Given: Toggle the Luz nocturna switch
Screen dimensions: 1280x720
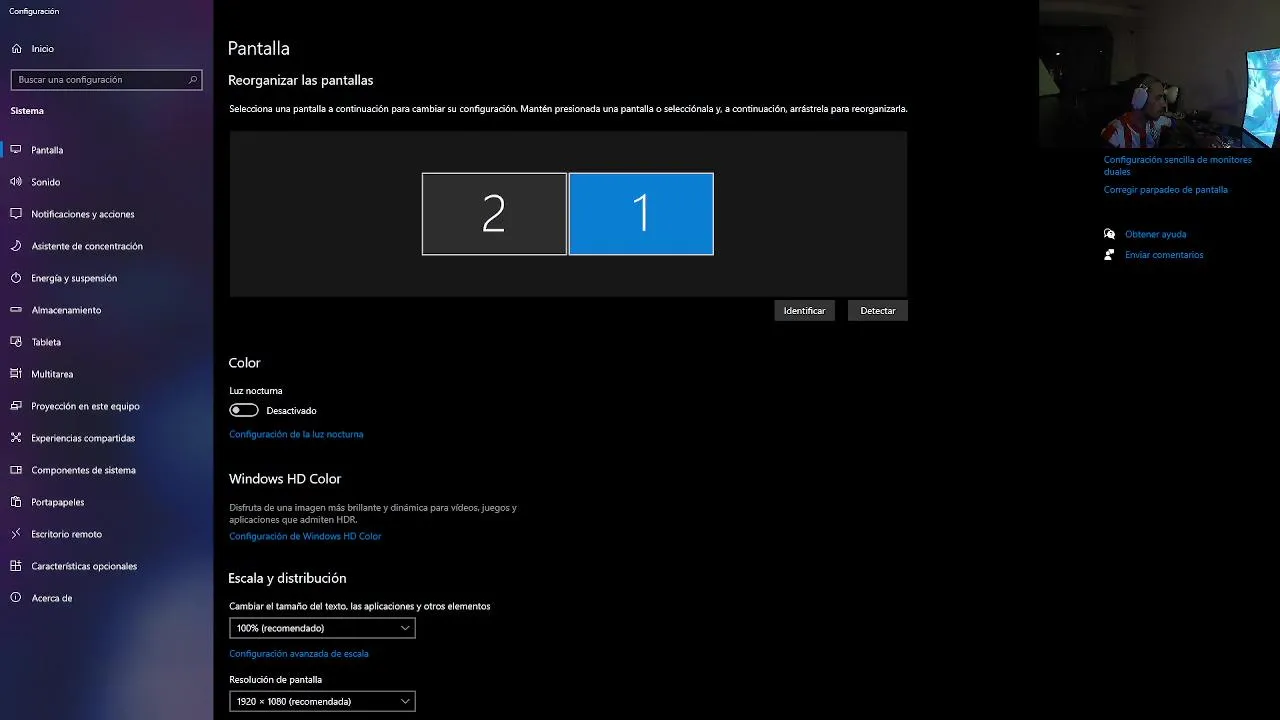Looking at the screenshot, I should click(x=244, y=410).
